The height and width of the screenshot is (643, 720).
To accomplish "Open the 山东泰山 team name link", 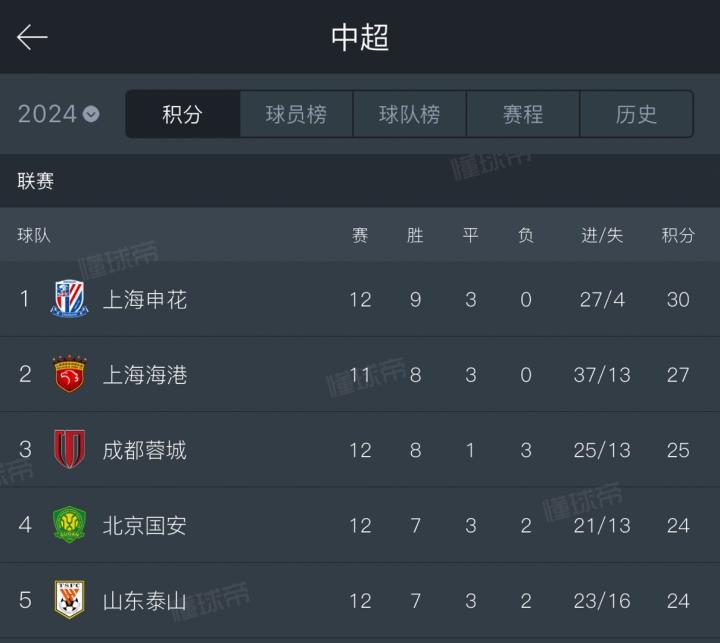I will (x=145, y=600).
